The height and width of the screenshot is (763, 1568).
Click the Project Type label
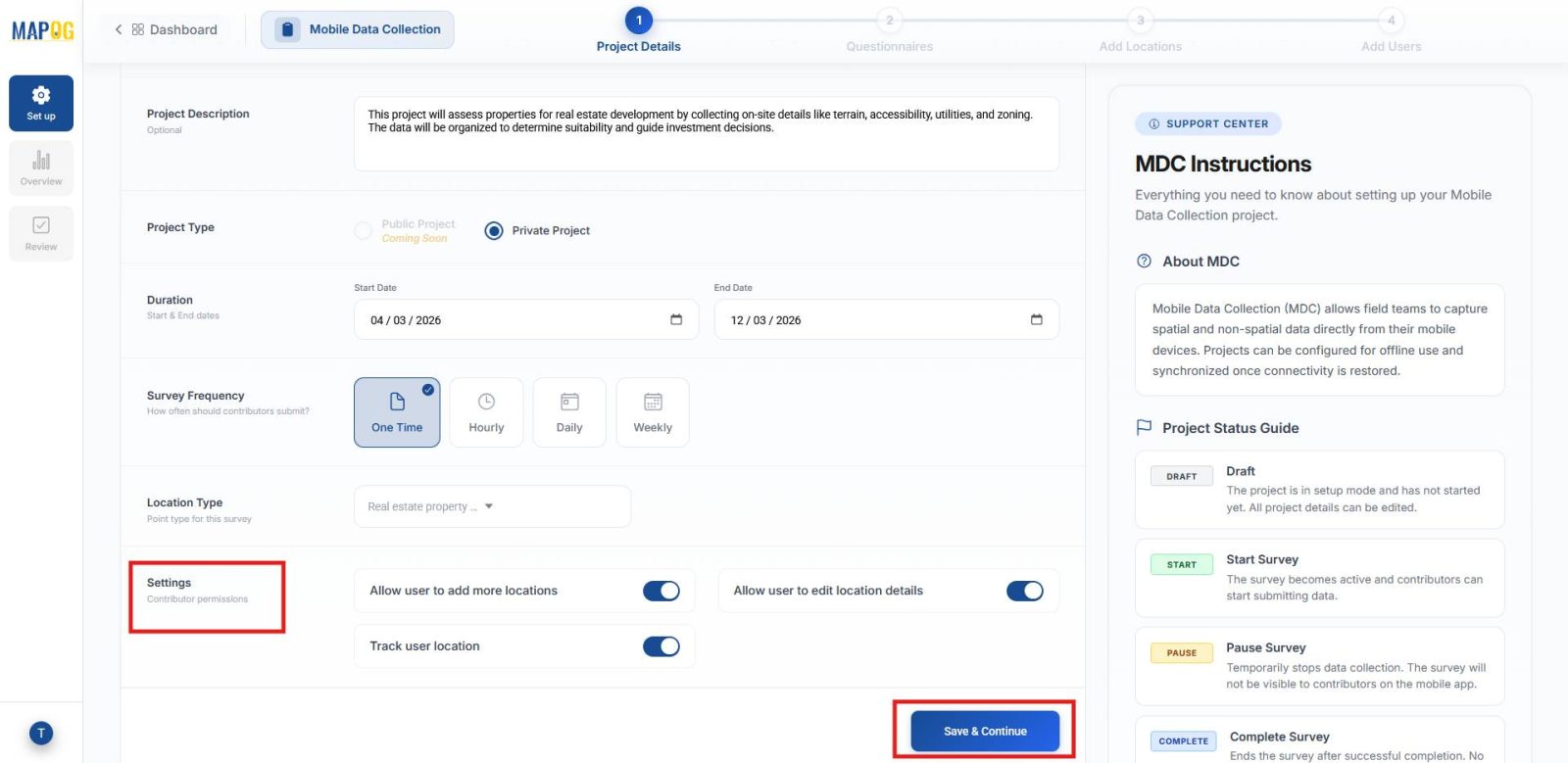180,227
